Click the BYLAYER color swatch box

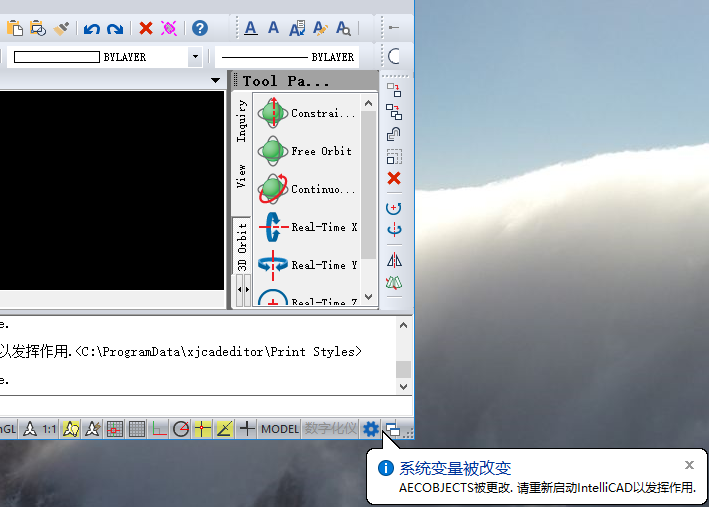point(57,57)
